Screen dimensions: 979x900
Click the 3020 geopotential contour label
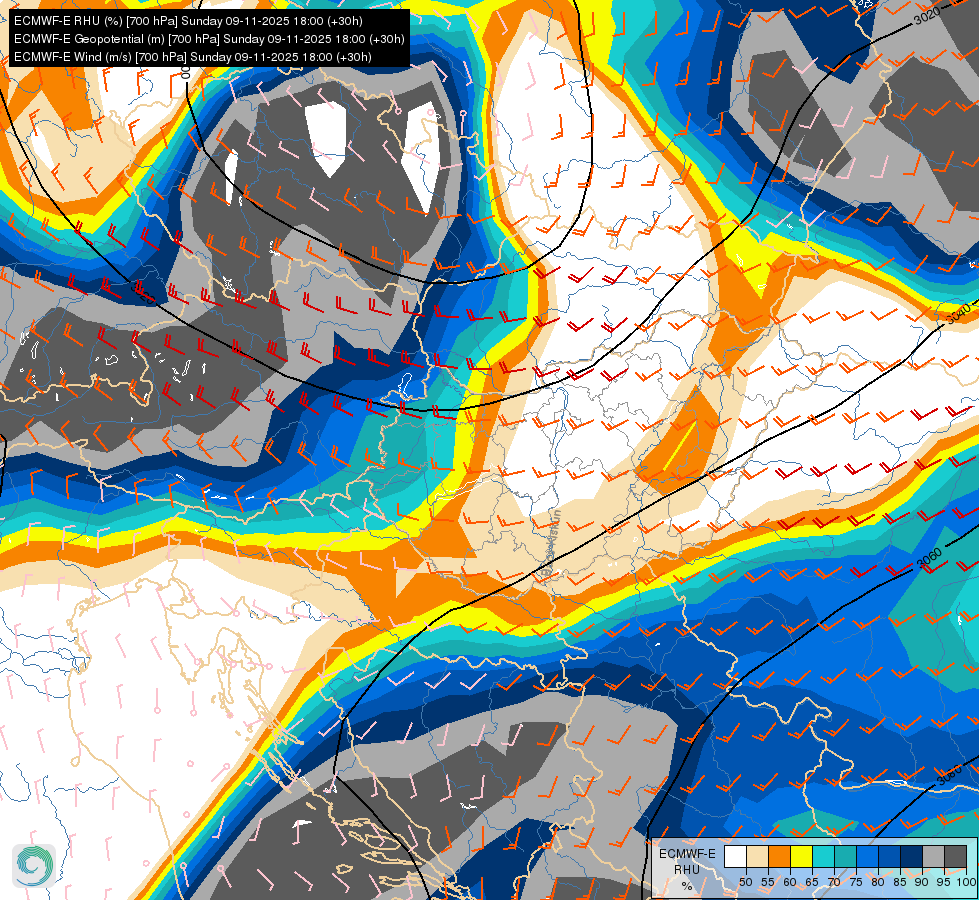pyautogui.click(x=927, y=15)
